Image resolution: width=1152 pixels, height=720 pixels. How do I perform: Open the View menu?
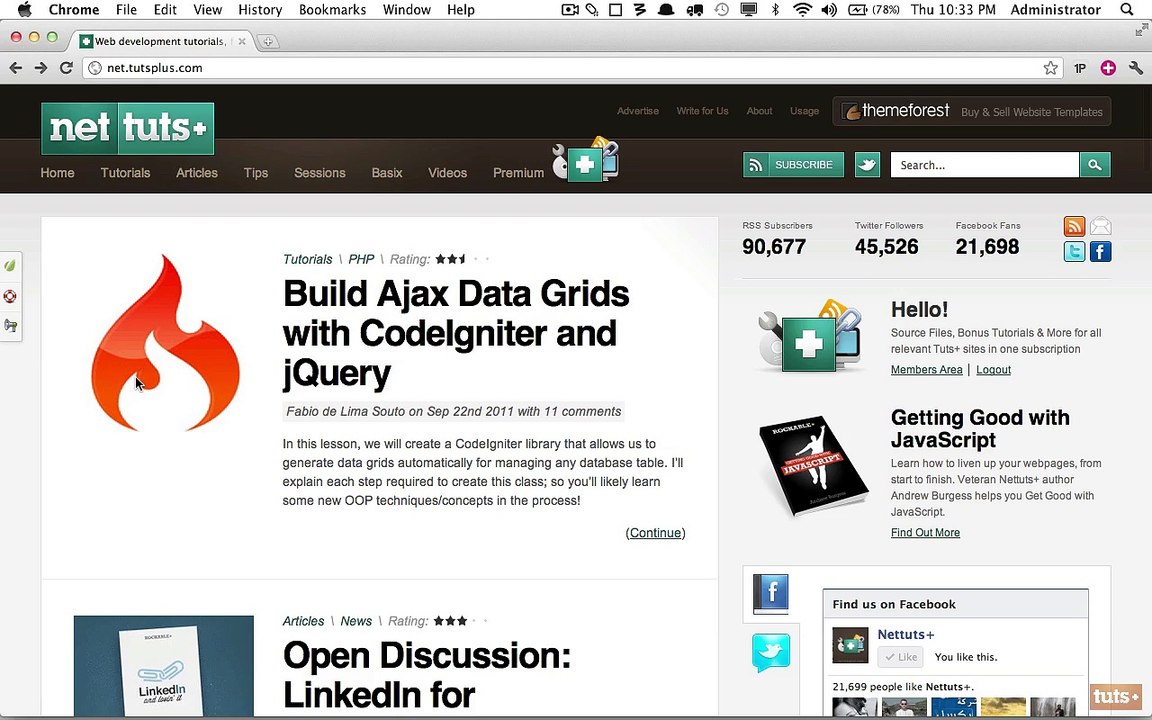coord(207,10)
